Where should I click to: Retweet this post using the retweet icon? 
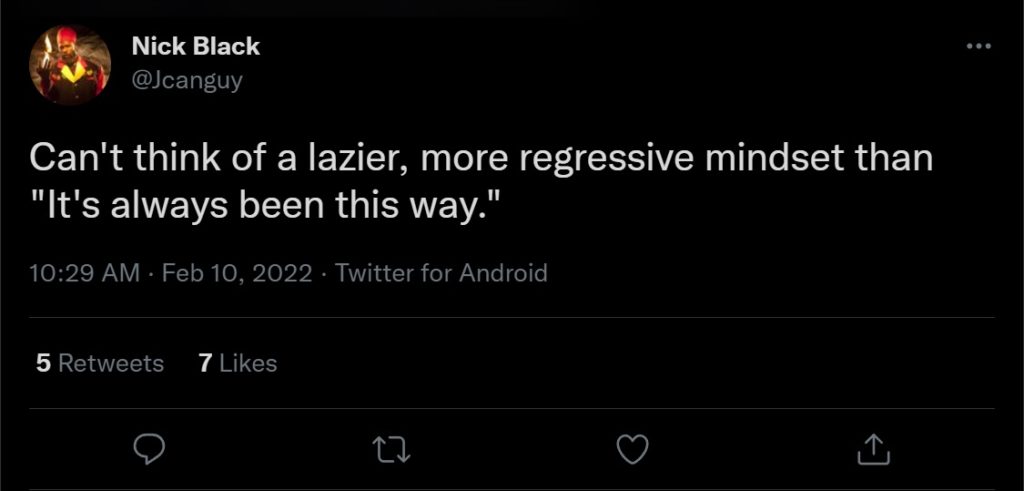387,449
